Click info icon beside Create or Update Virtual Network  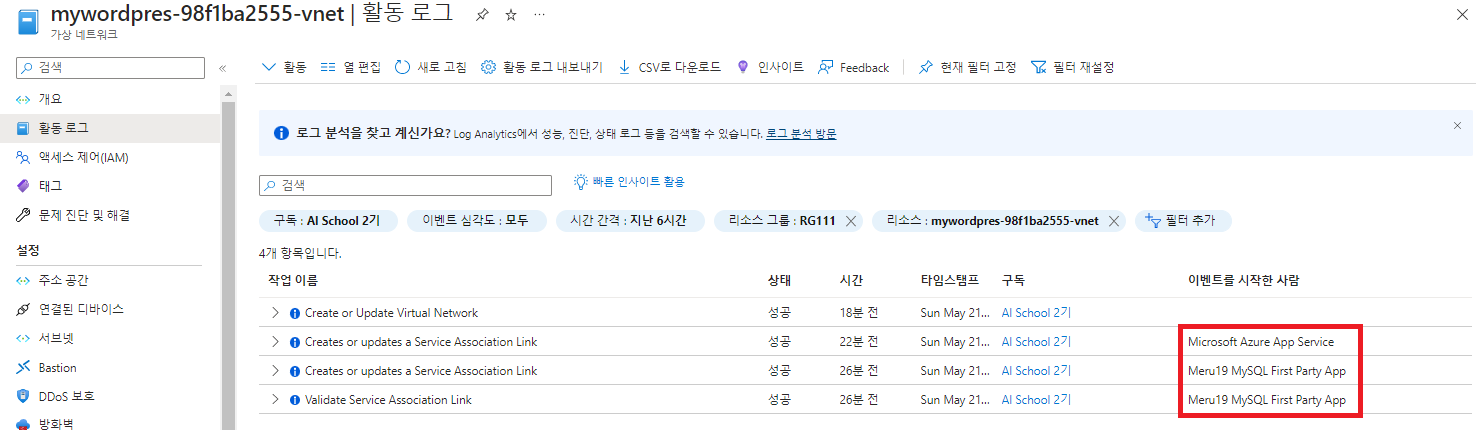[x=295, y=313]
